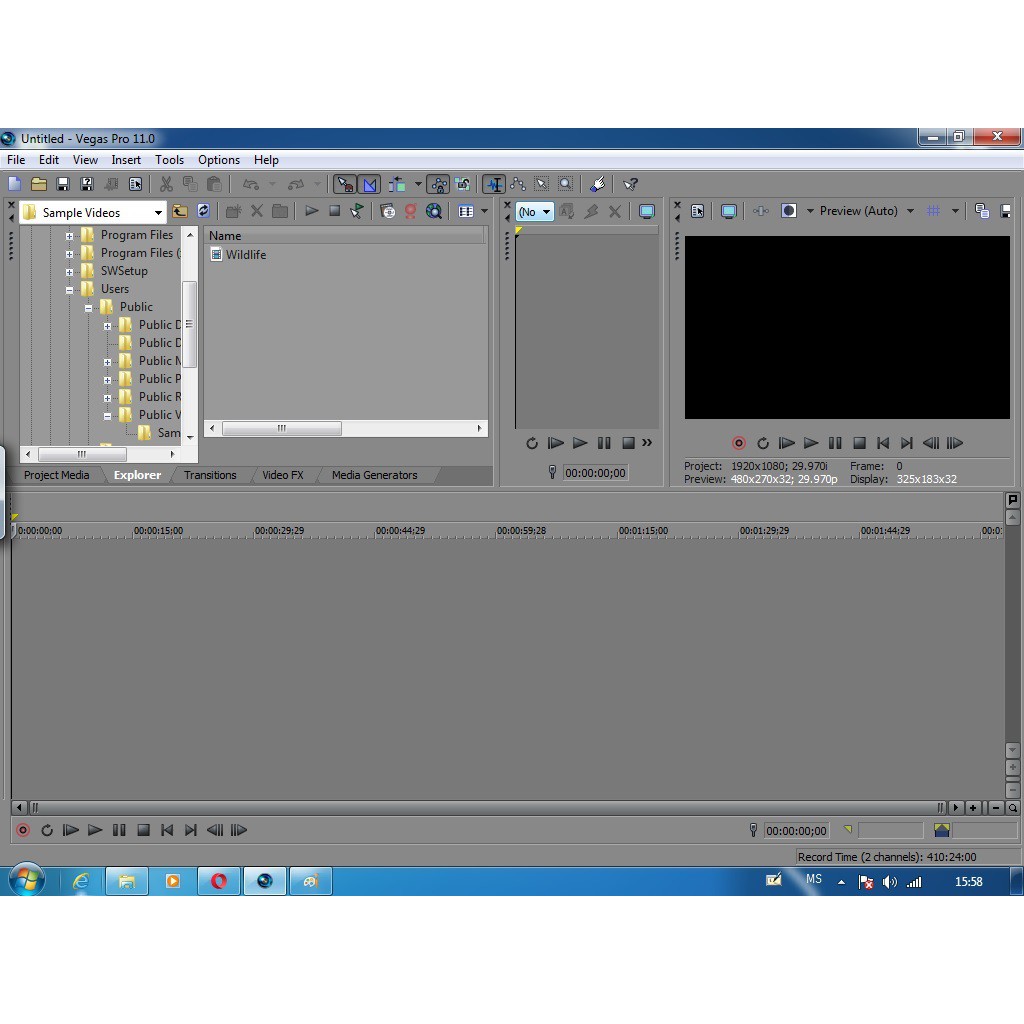
Task: Send video preview to external monitor
Action: tap(728, 211)
